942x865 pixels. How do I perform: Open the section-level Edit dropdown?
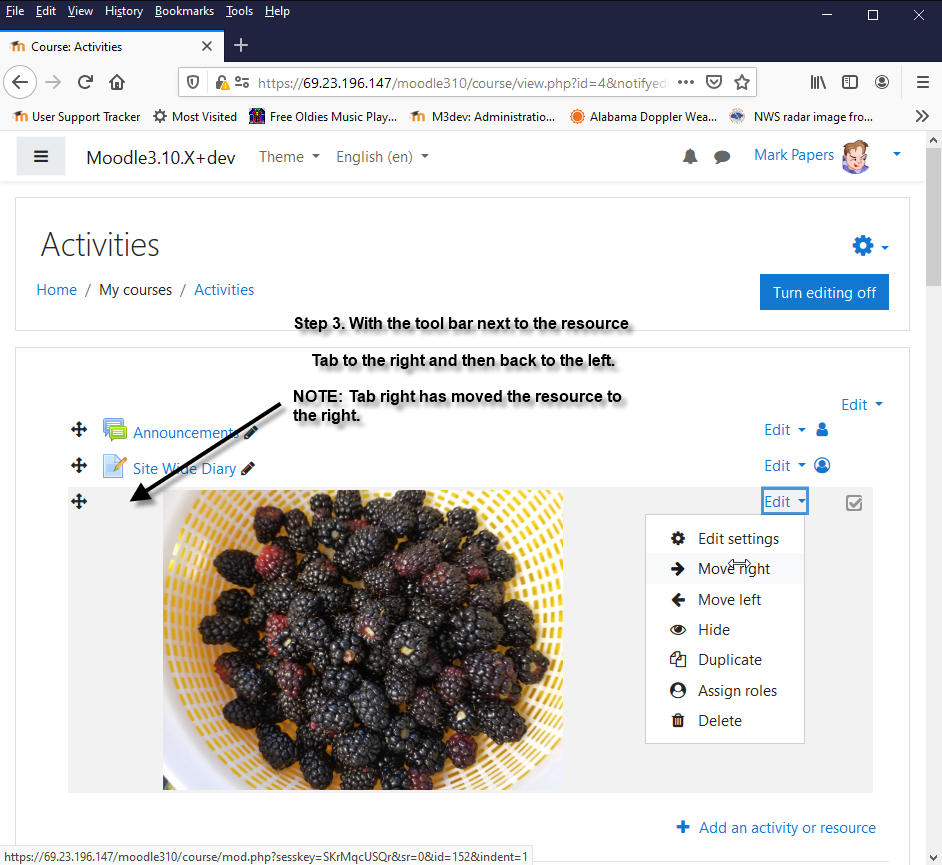(x=862, y=405)
